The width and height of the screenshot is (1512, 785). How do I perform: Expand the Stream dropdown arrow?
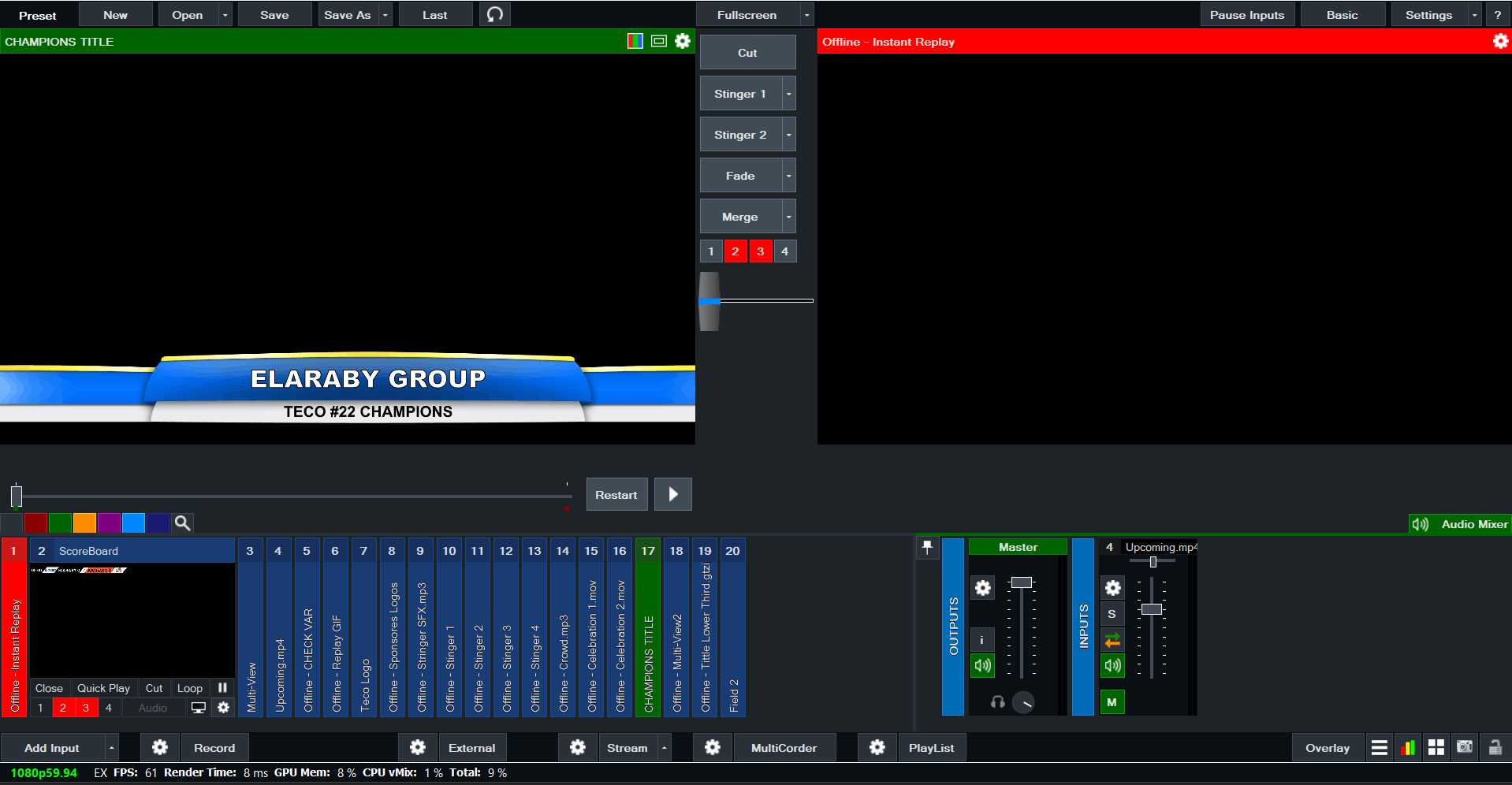665,747
